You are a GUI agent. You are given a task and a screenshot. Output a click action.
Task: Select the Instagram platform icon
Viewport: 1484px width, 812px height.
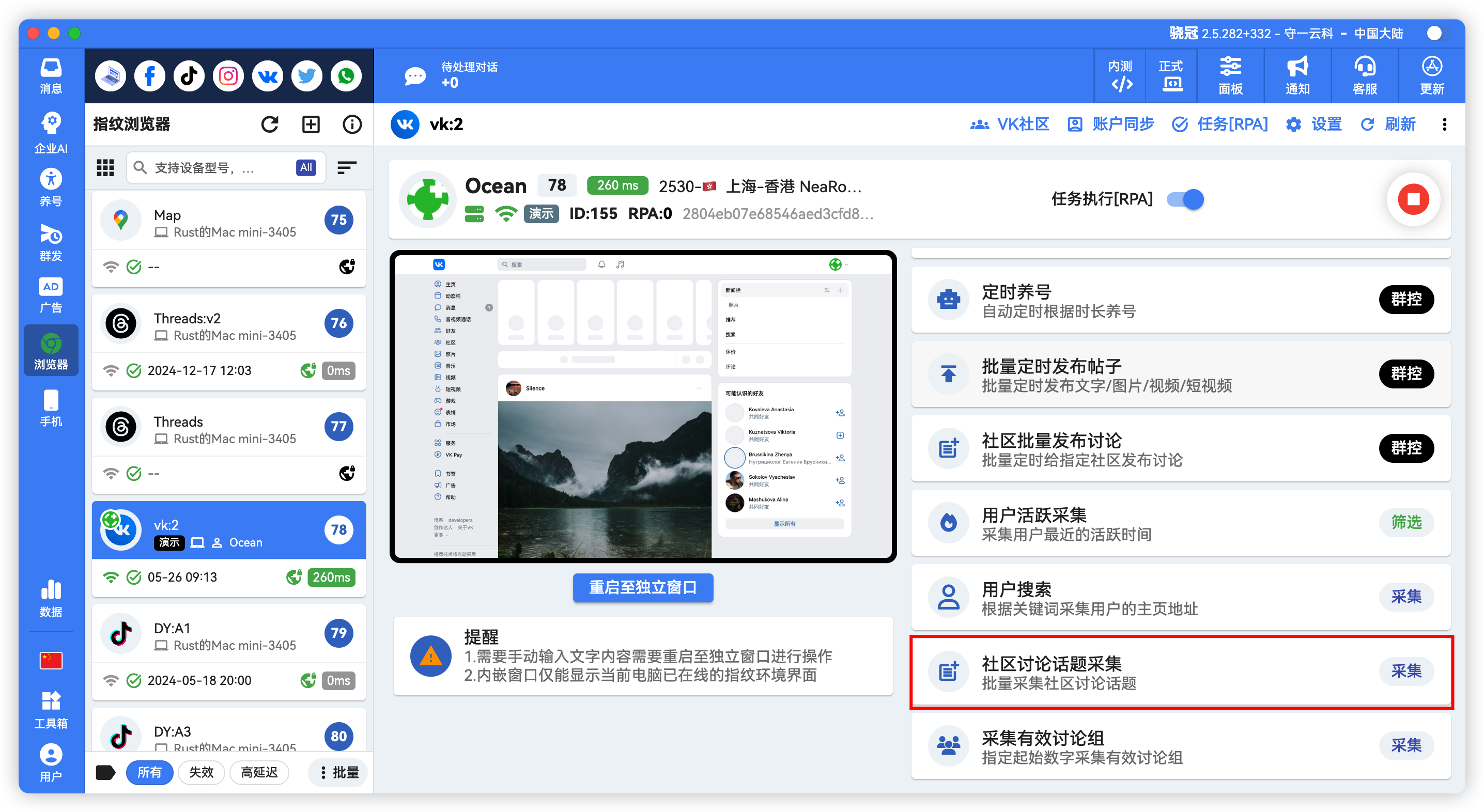(x=228, y=75)
